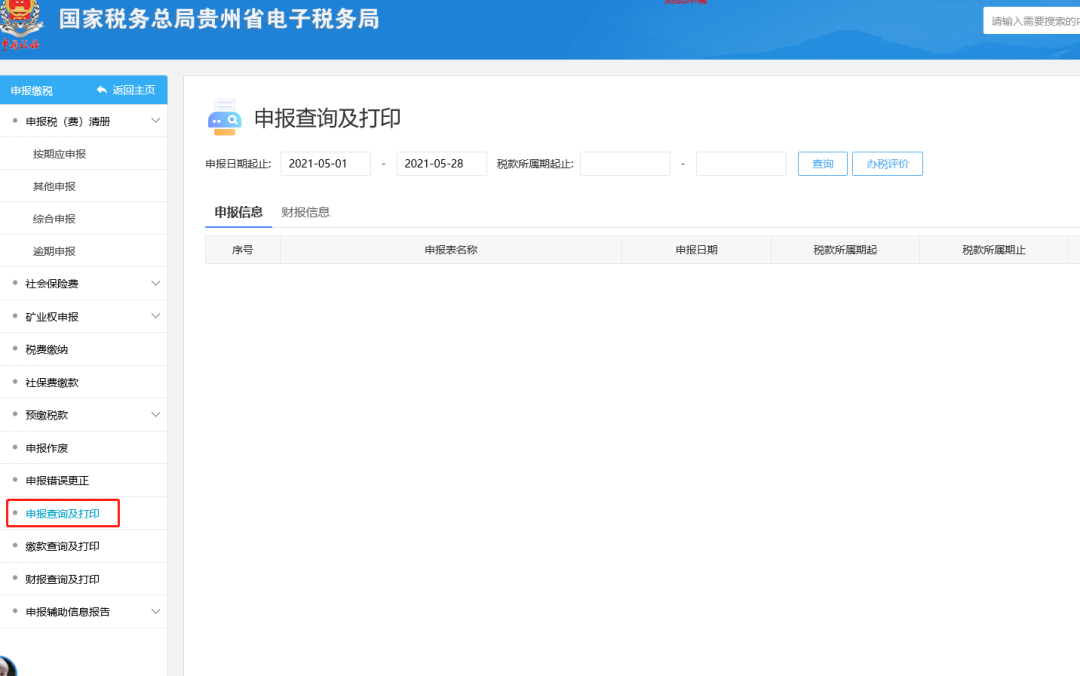Click 预缴税款 menu label
This screenshot has width=1080, height=676.
(x=47, y=415)
